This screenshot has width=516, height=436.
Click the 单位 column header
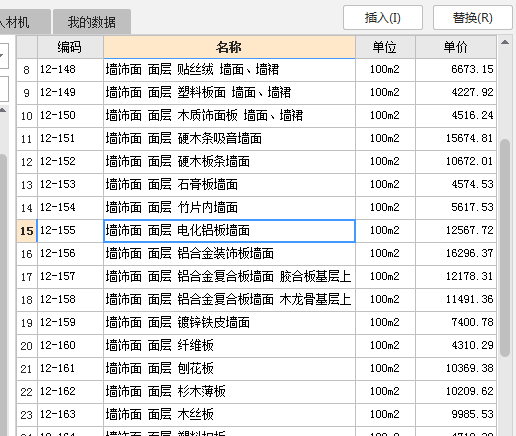click(x=385, y=47)
